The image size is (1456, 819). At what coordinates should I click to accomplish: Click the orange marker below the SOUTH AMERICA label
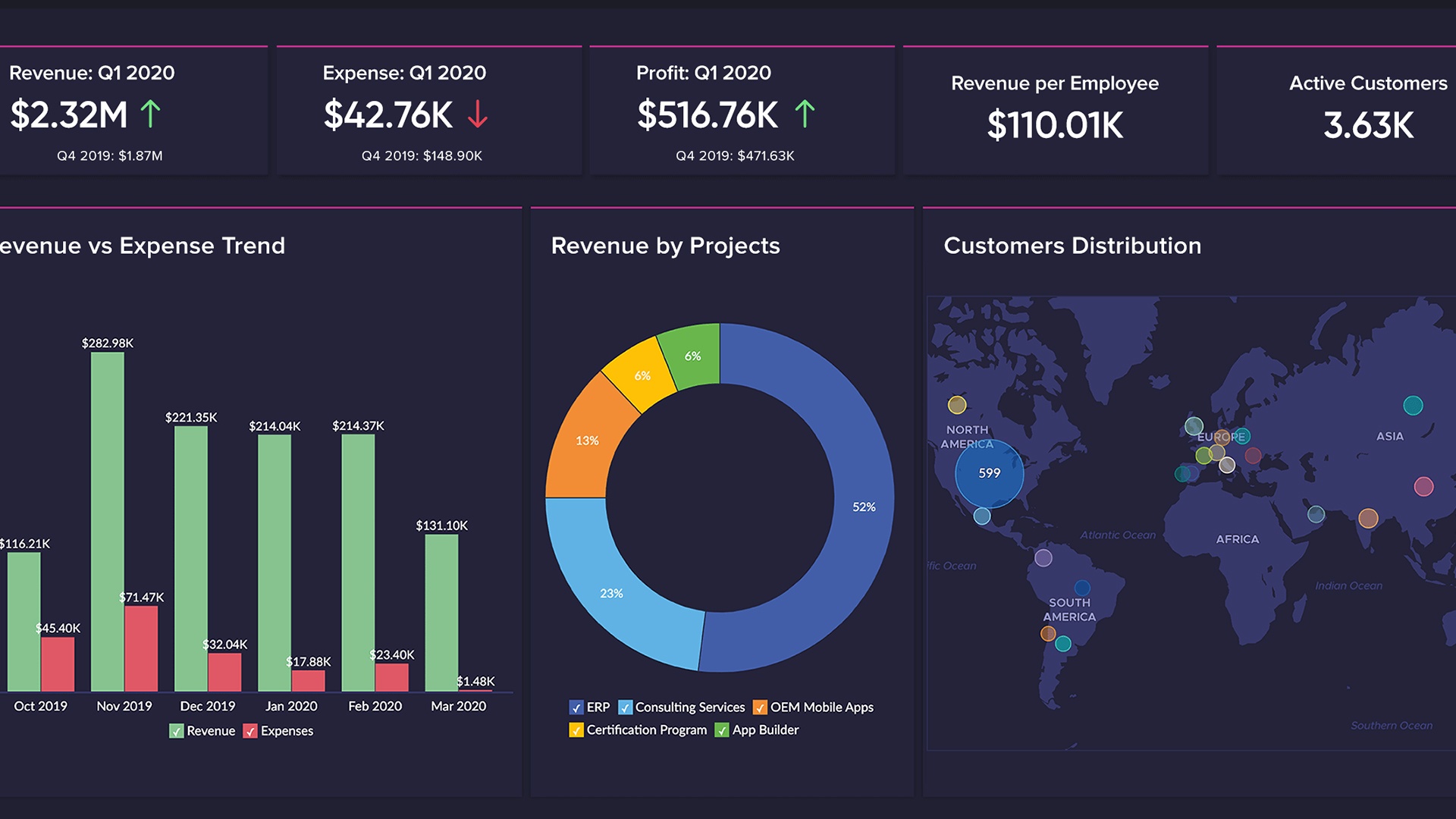(1048, 633)
